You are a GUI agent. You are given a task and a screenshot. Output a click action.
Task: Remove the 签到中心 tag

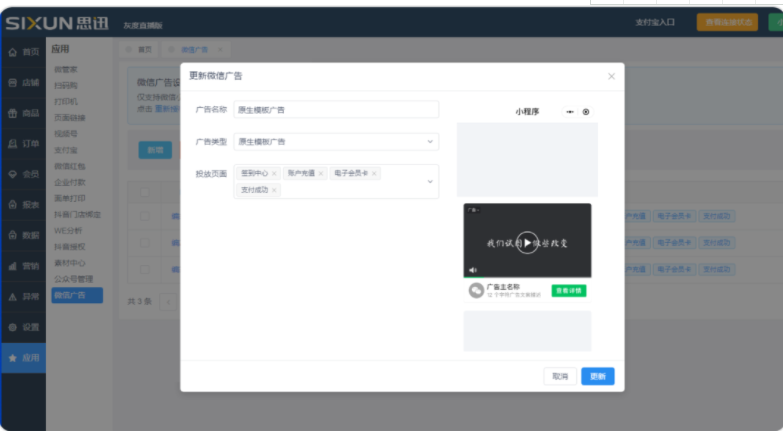(274, 174)
